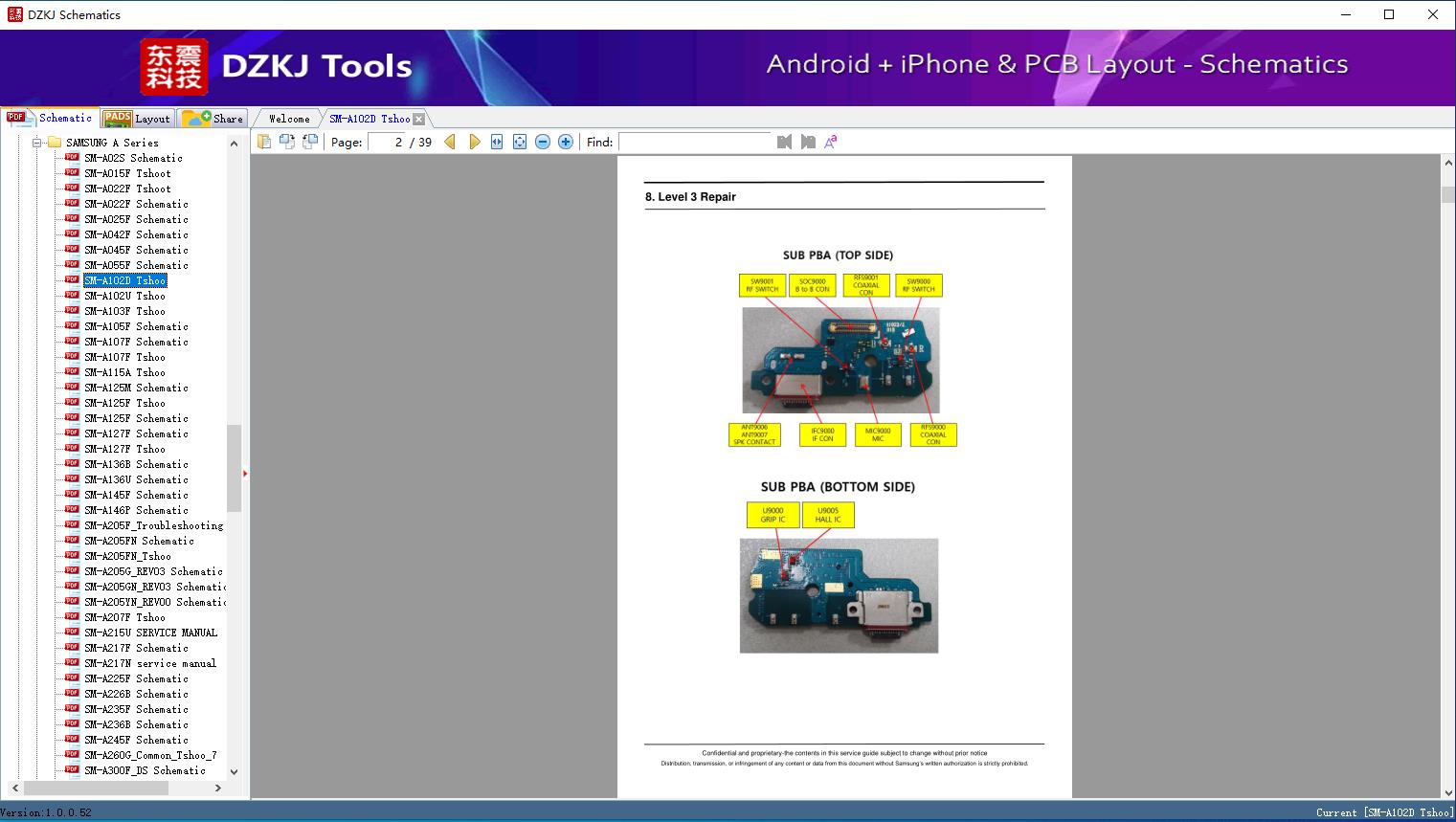
Task: Click the find previous icon
Action: (785, 142)
